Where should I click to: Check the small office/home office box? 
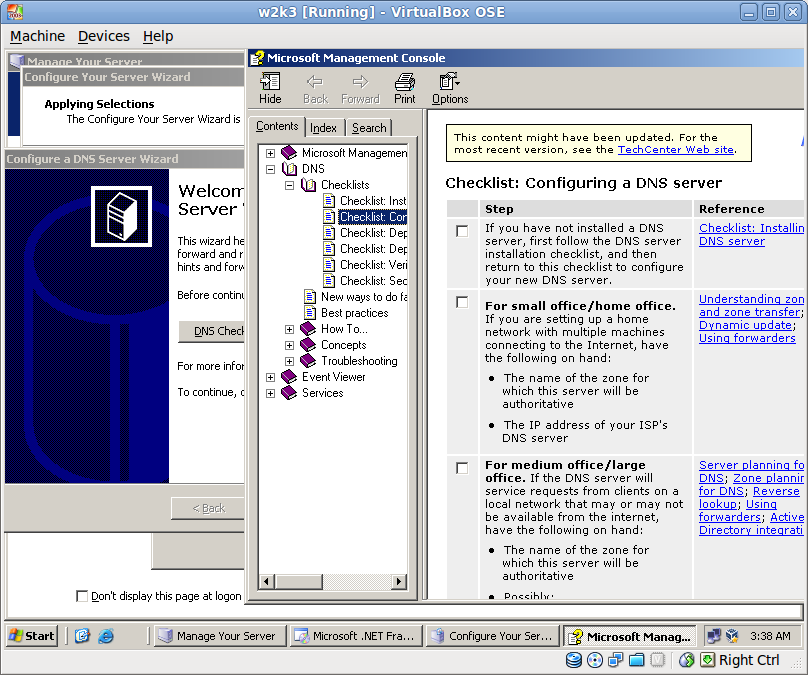[462, 302]
